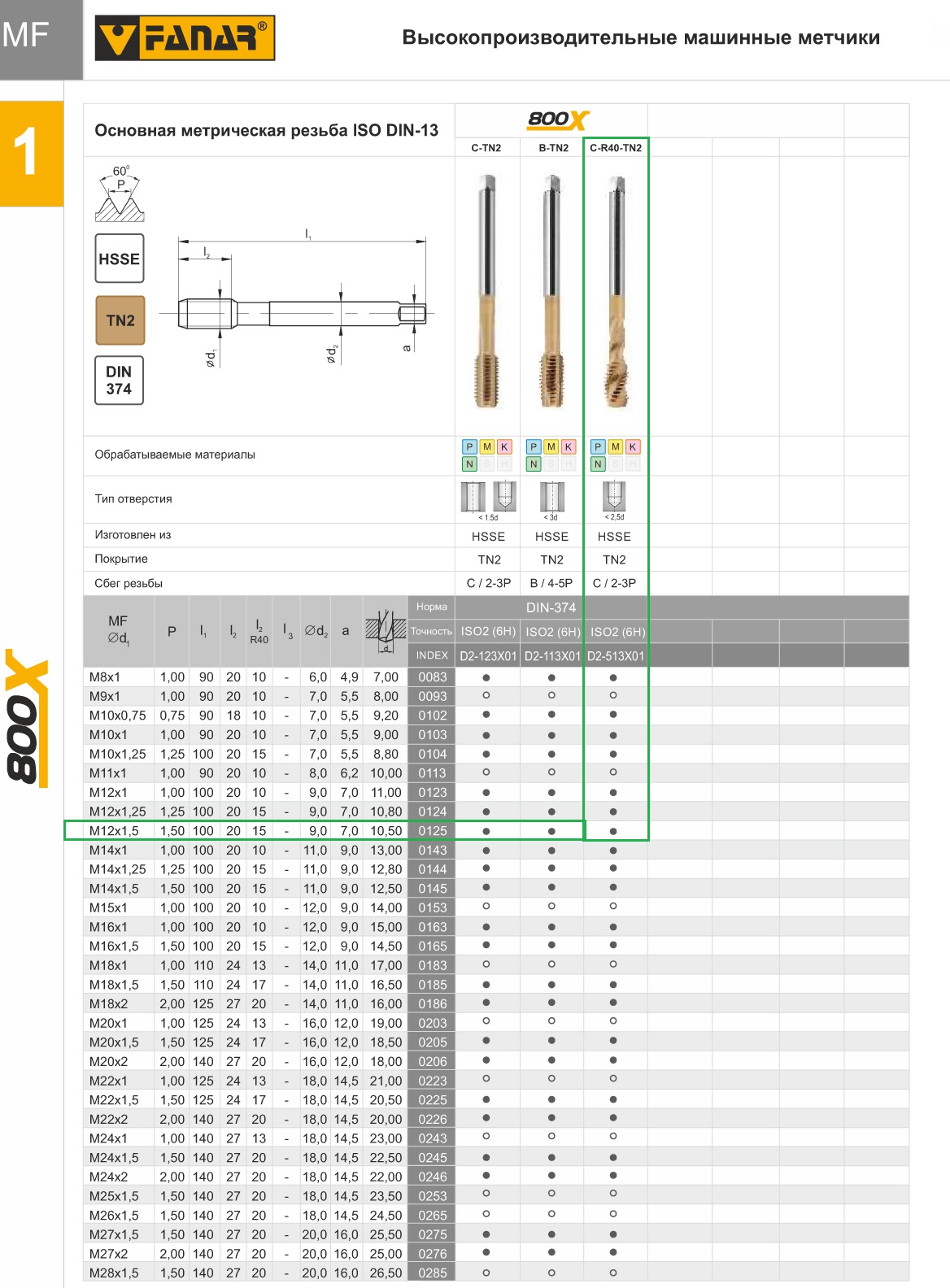Click index code D2-123X01
The width and height of the screenshot is (950, 1288).
[x=488, y=656]
